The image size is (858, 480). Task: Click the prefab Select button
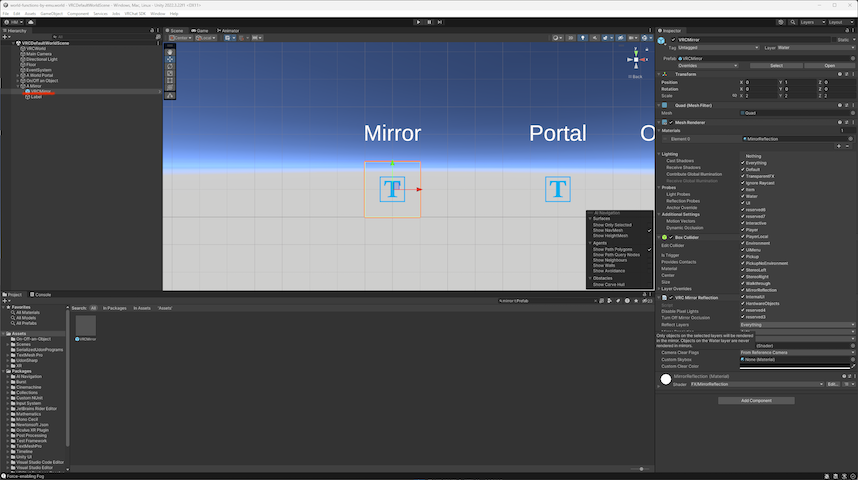tap(776, 65)
